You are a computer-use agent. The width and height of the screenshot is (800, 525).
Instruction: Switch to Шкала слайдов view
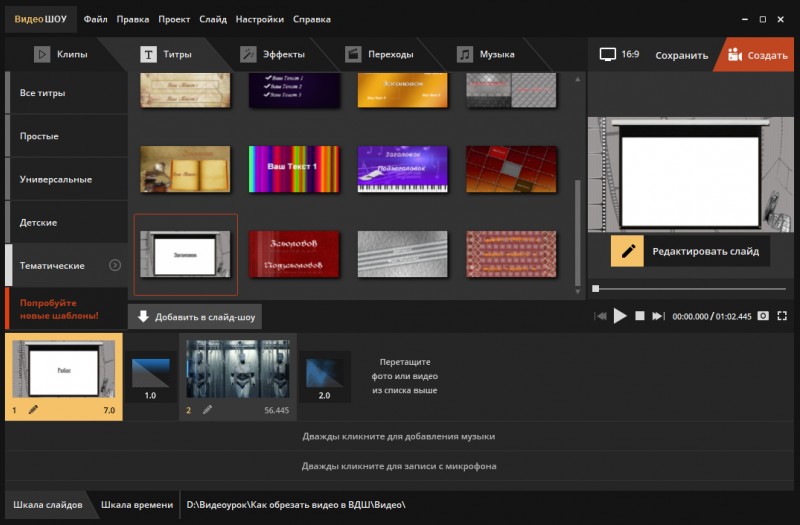pos(47,505)
